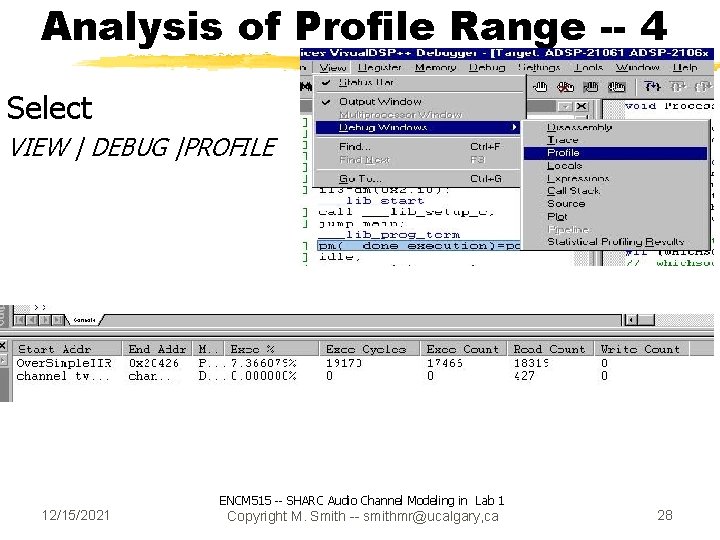
Task: Click the End Addr column header
Action: (157, 349)
